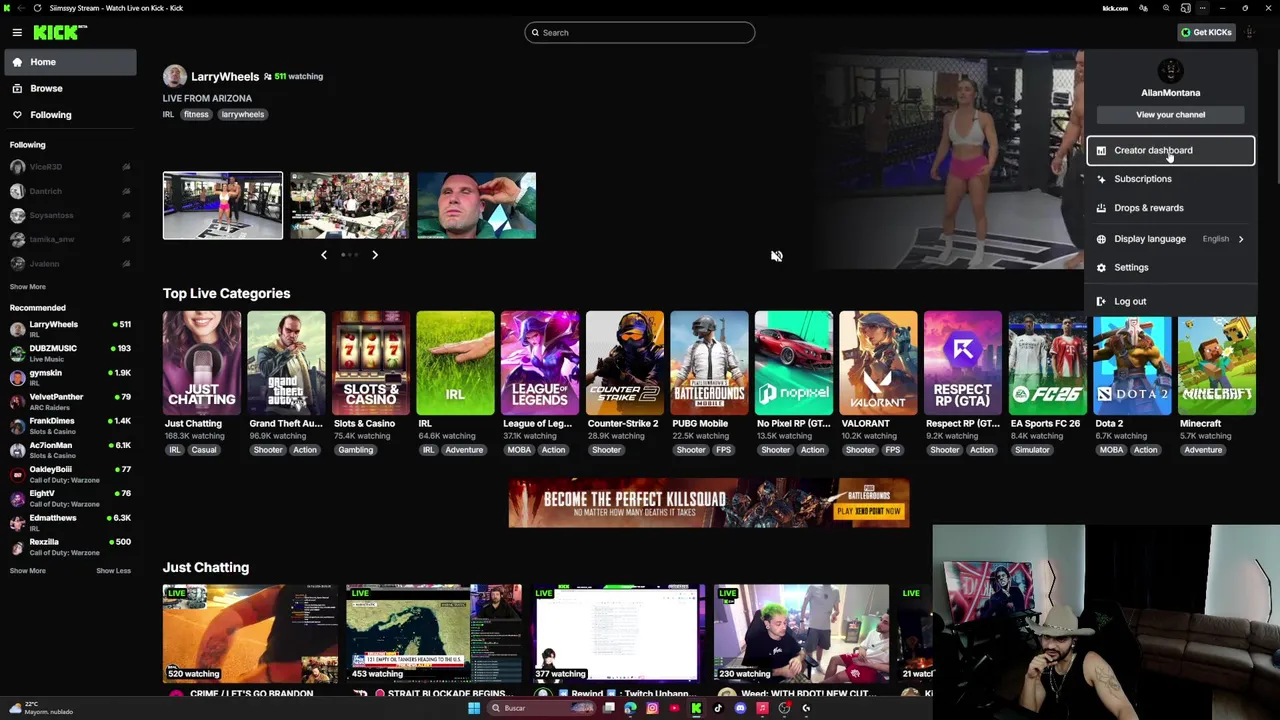The height and width of the screenshot is (720, 1280).
Task: Click MOBA tag under League of Legends
Action: tap(520, 450)
